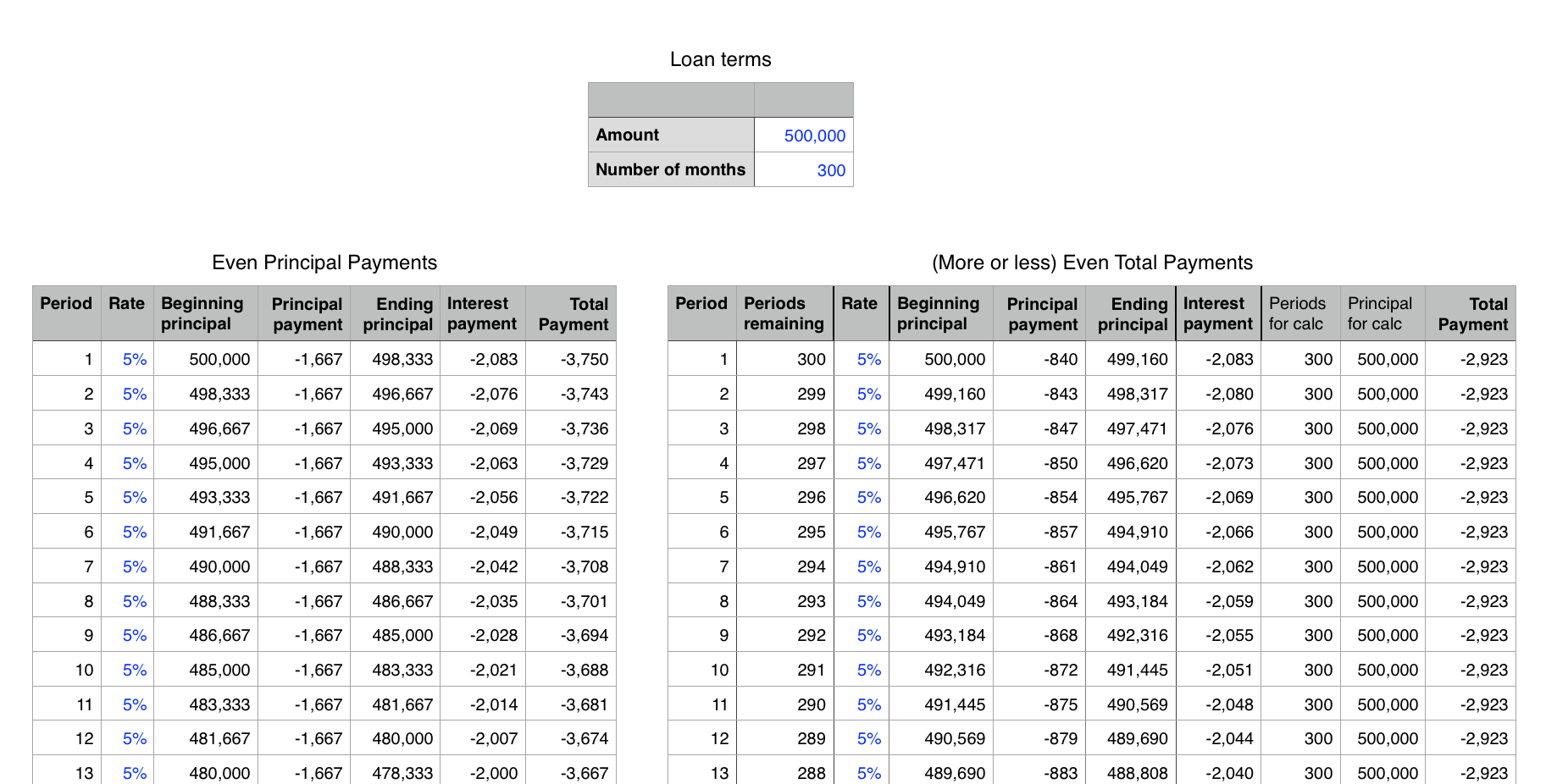1557x784 pixels.
Task: Select the -2,014 interest payment cell
Action: coord(483,704)
